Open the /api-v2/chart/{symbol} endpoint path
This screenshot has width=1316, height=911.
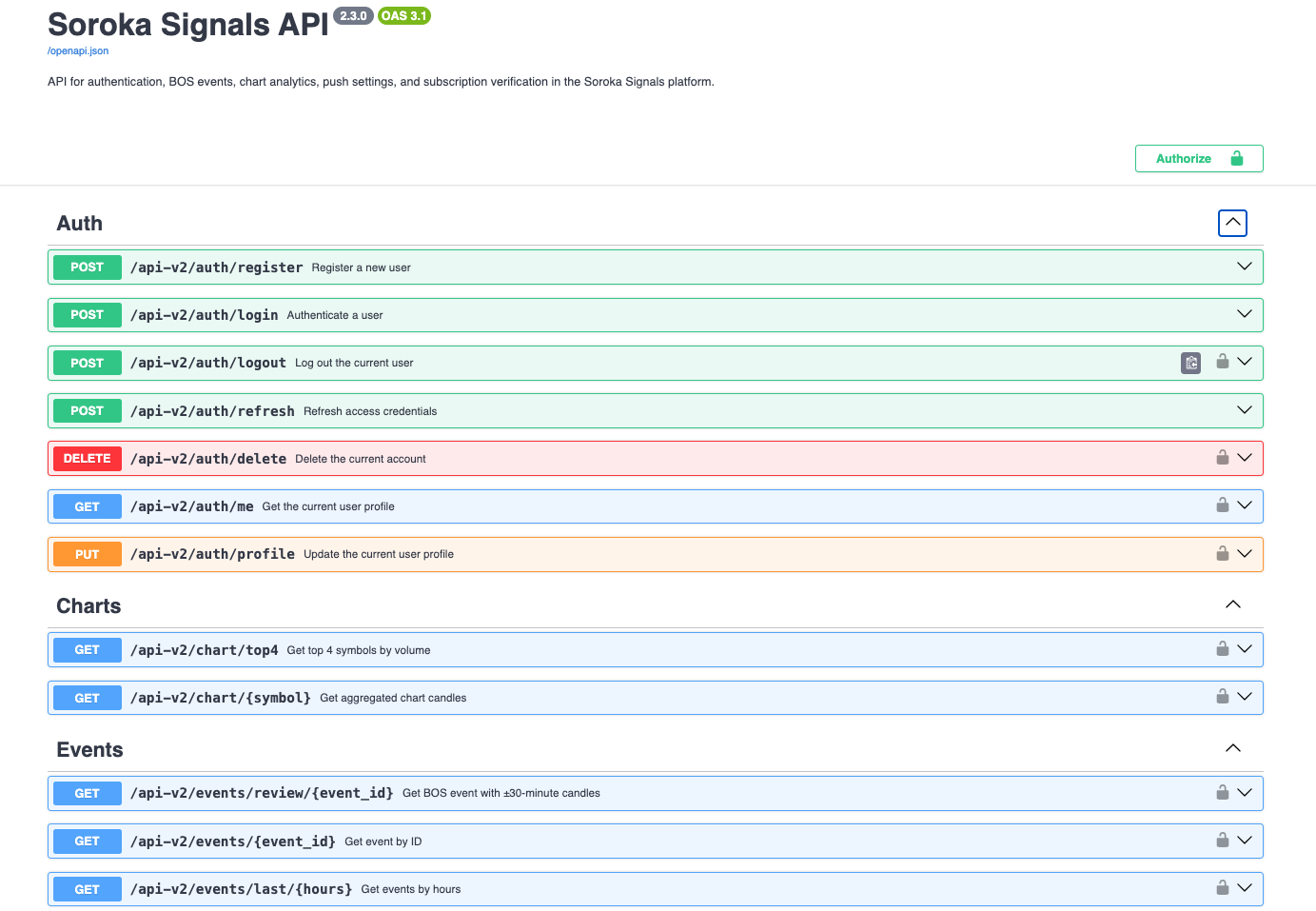pyautogui.click(x=221, y=698)
